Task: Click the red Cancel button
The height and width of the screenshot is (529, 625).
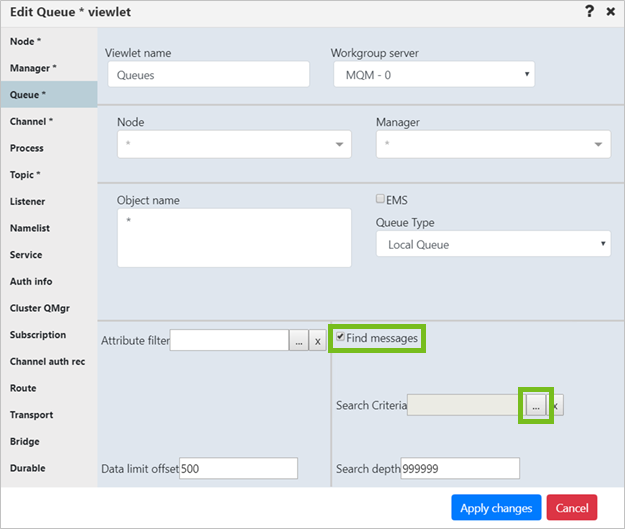Action: (x=572, y=507)
